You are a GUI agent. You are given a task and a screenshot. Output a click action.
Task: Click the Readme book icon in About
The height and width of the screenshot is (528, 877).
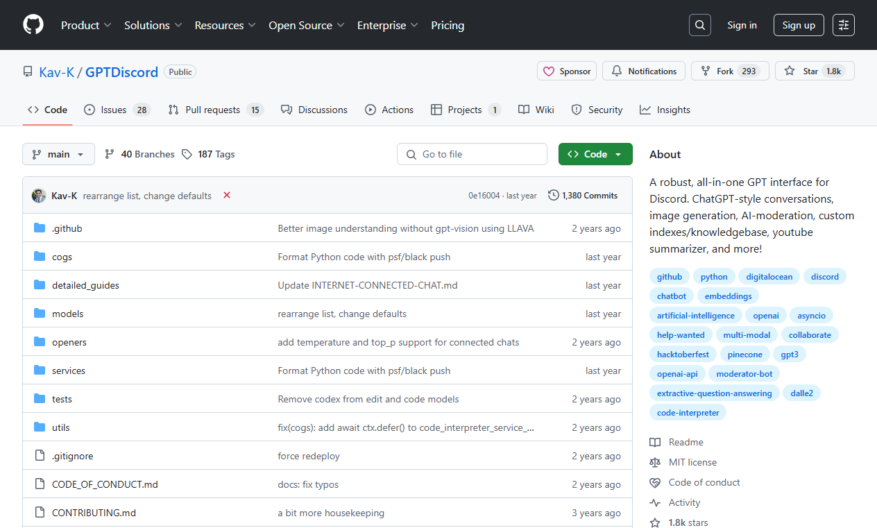(x=655, y=442)
